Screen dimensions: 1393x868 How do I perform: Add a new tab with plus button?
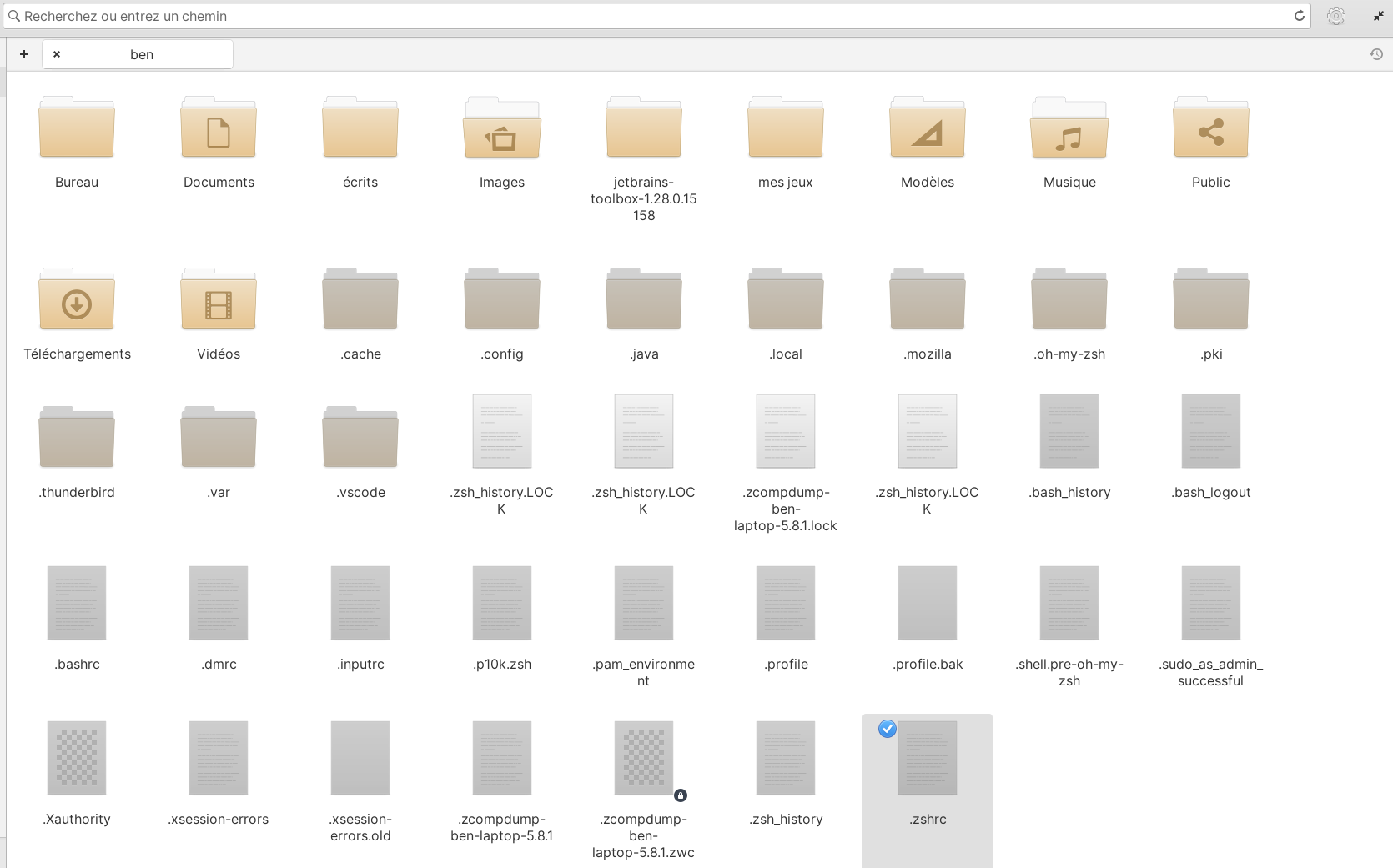[24, 54]
